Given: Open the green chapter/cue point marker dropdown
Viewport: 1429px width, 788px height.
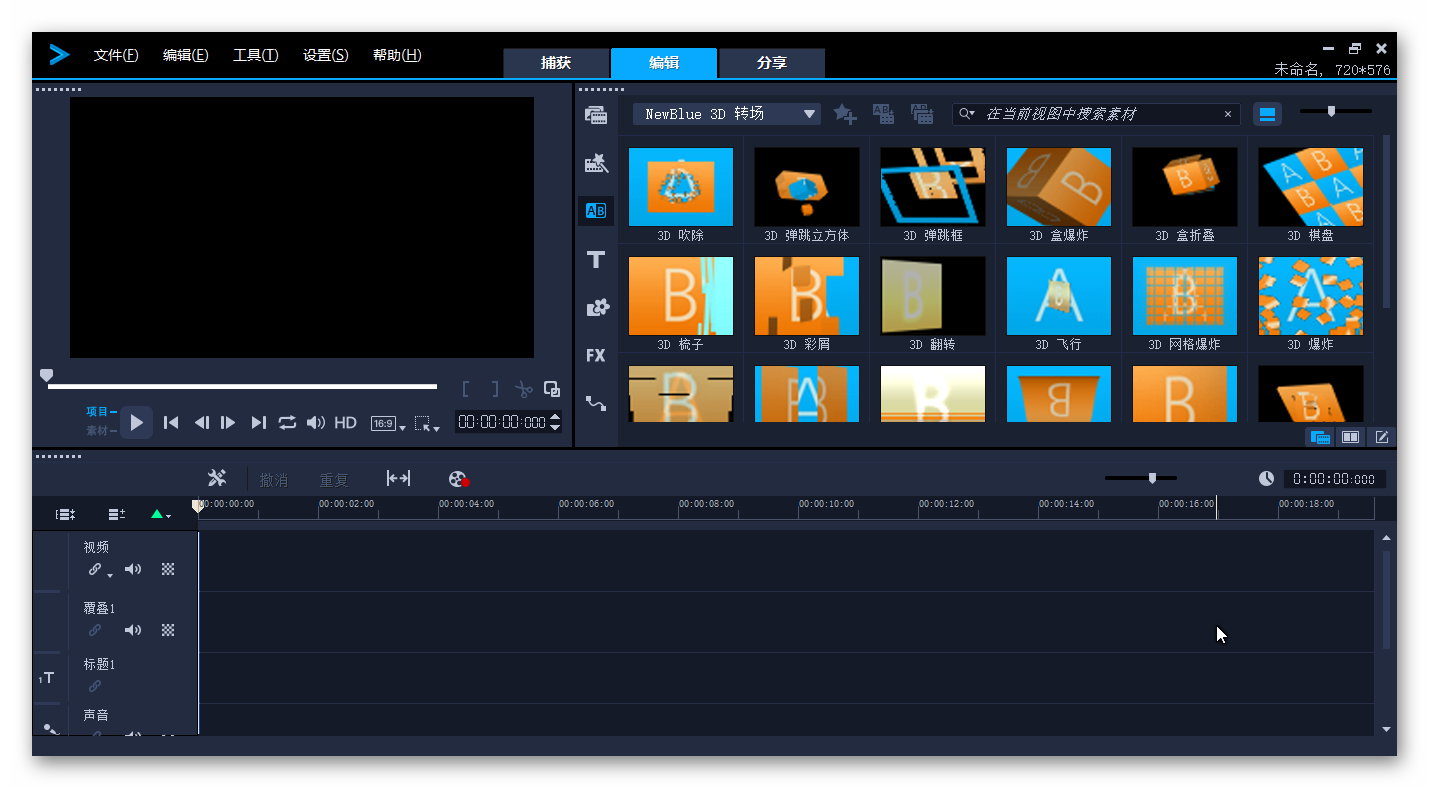Looking at the screenshot, I should [160, 514].
